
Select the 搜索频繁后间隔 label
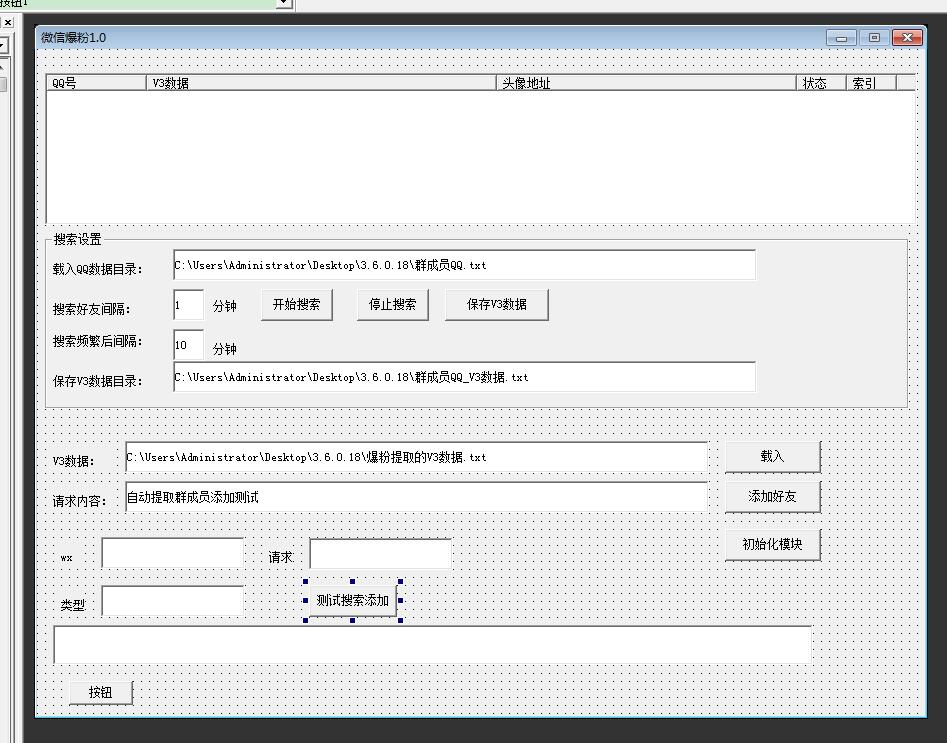pos(97,341)
